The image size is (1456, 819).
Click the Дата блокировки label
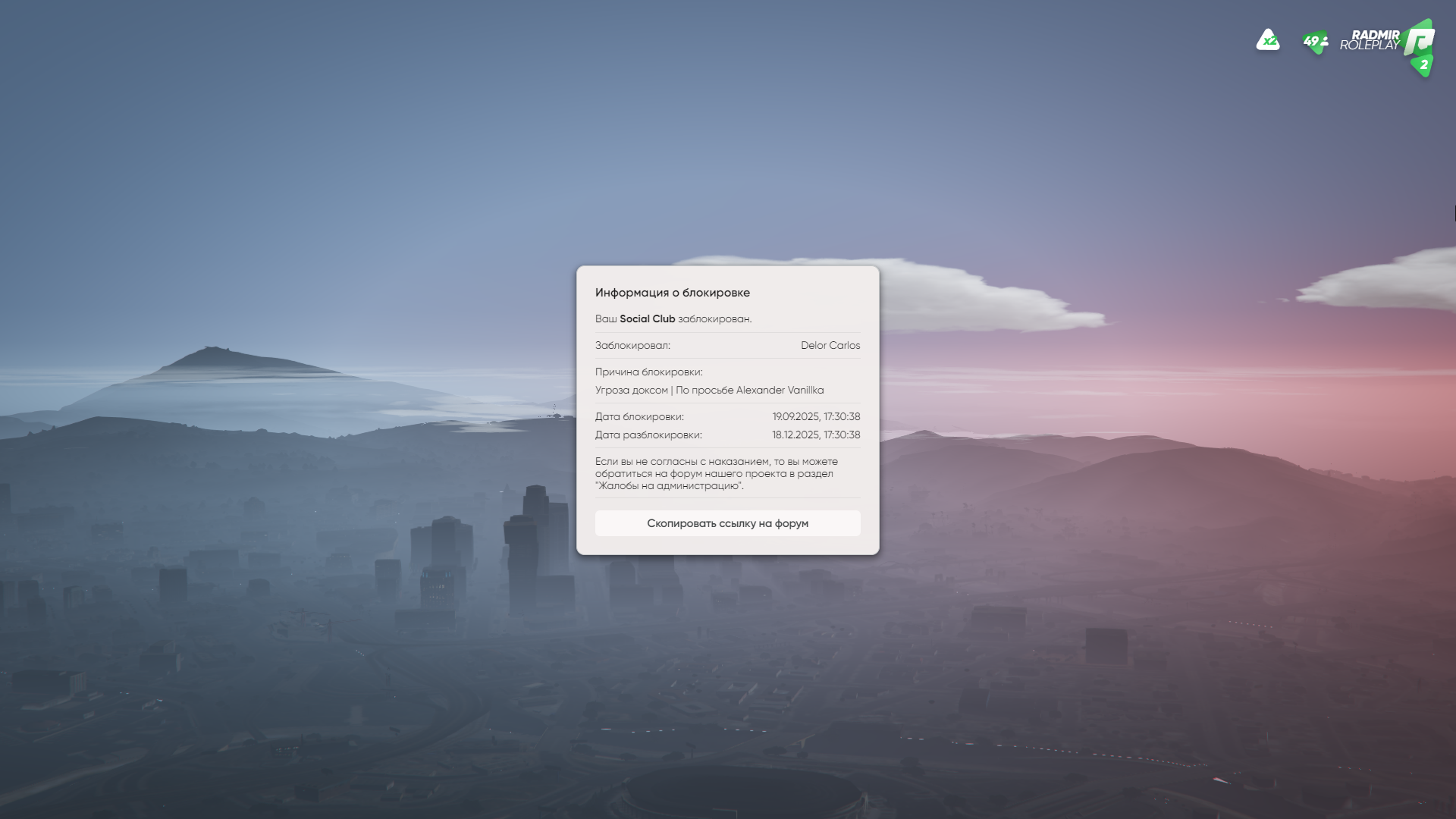point(639,417)
